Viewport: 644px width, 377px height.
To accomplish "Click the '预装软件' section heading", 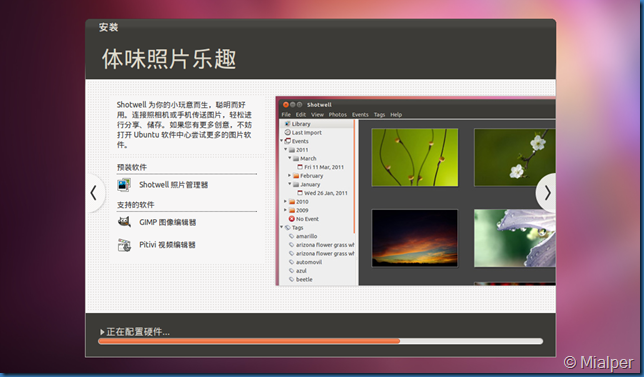I will click(x=131, y=167).
